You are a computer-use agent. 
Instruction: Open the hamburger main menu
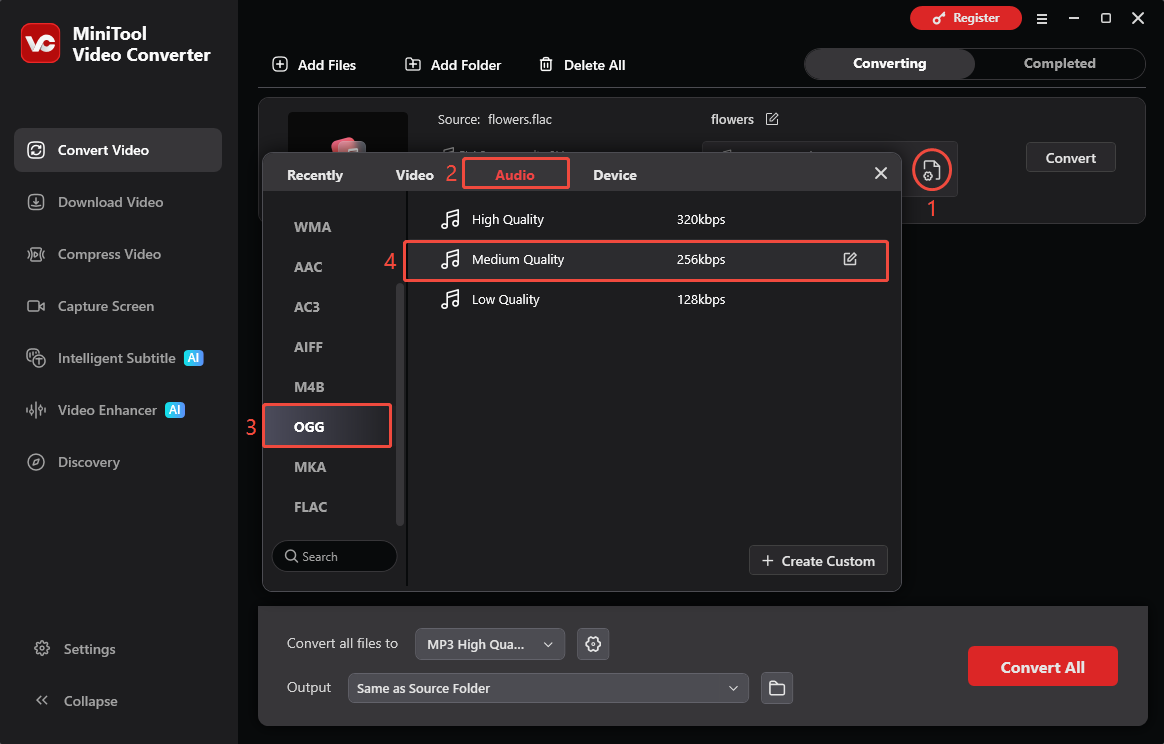1042,19
